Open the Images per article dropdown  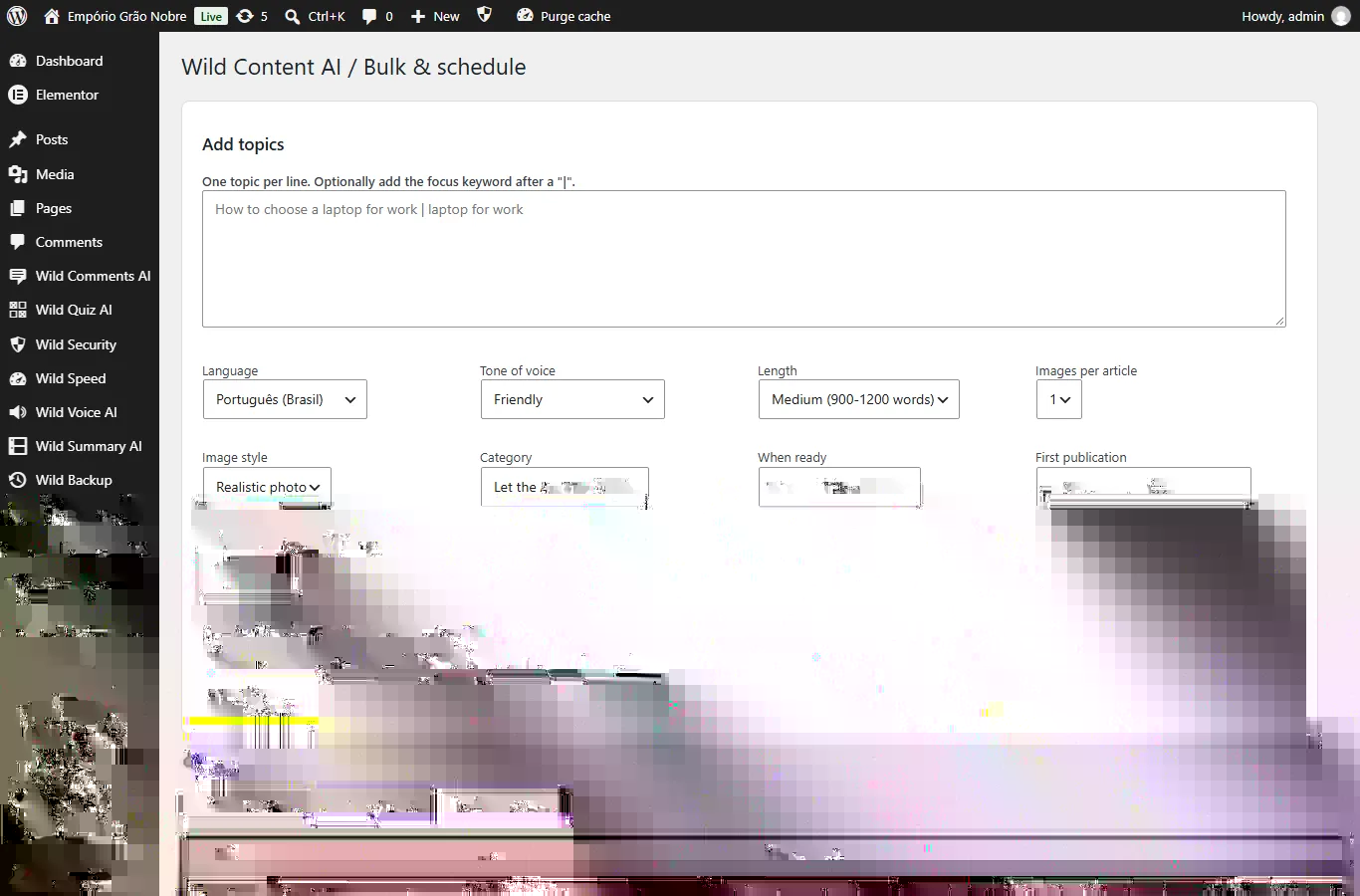tap(1058, 399)
